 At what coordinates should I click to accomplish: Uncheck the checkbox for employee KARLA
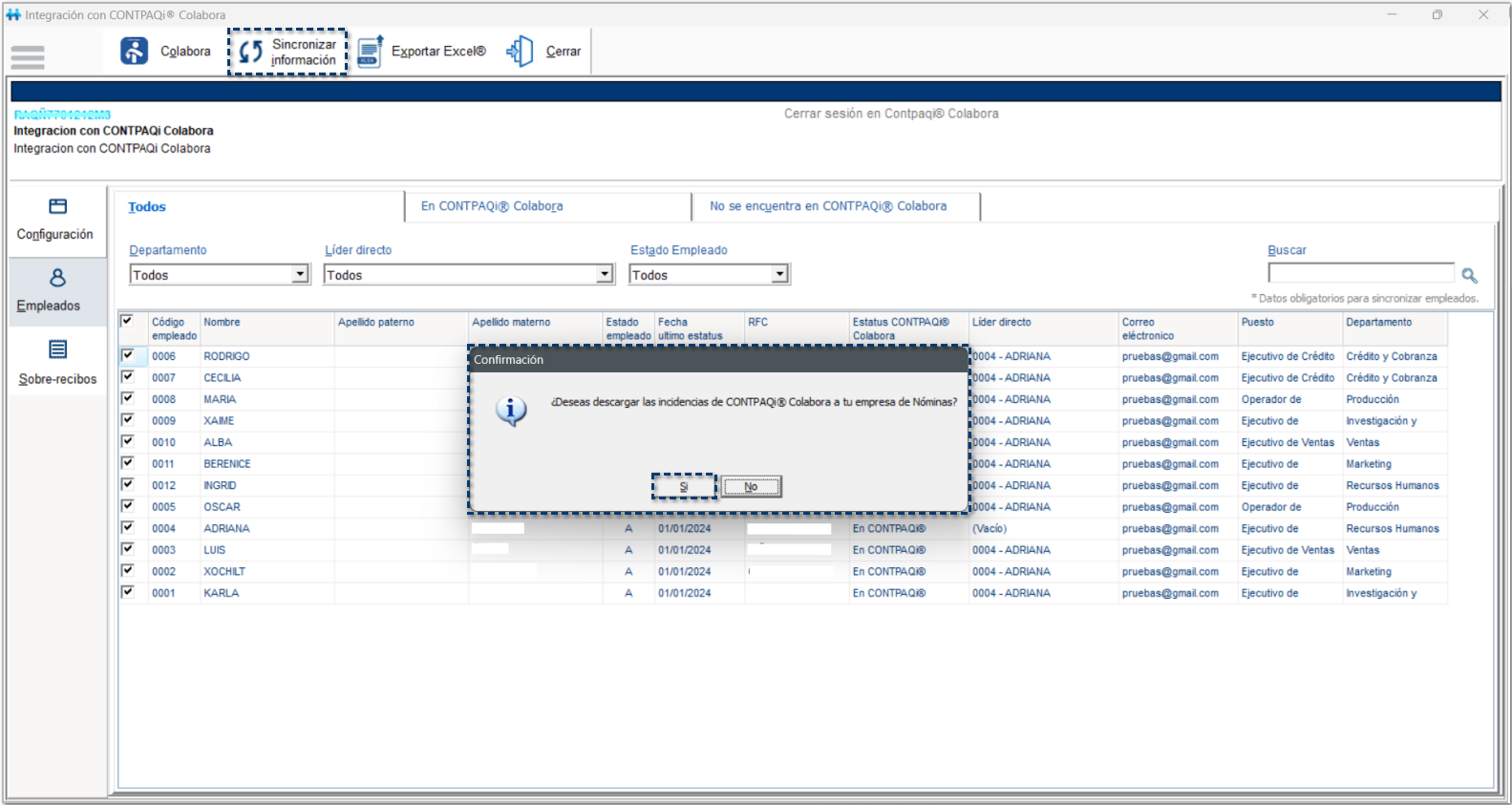point(127,592)
